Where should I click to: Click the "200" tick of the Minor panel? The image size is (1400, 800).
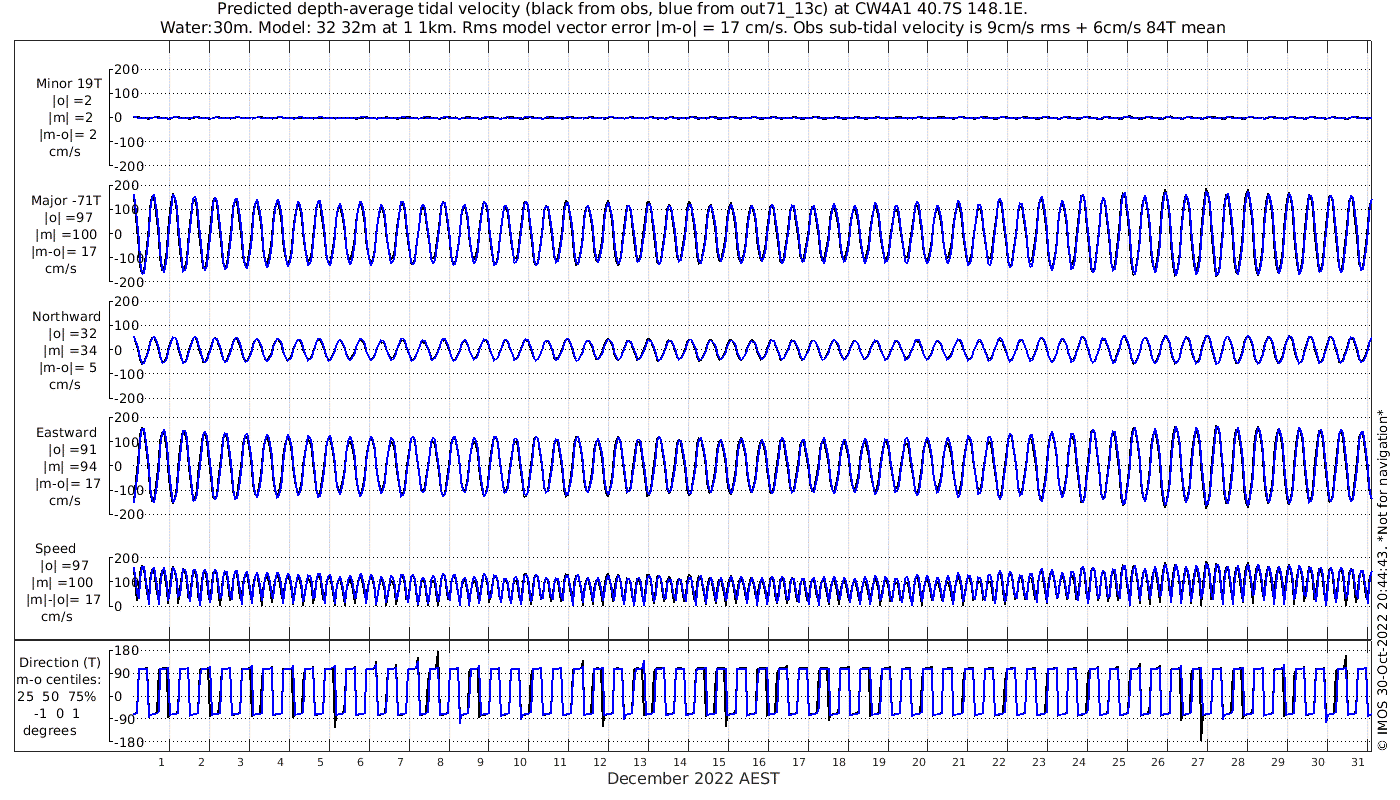[126, 69]
